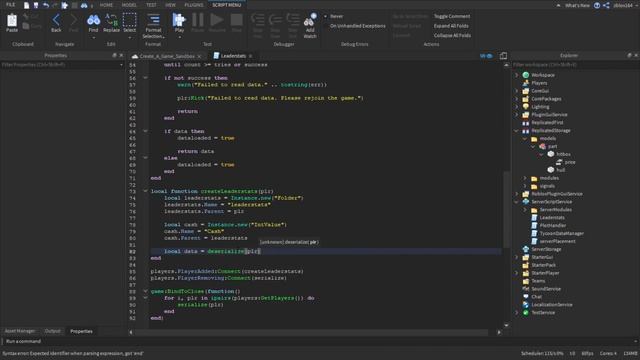Expand the Workspace node in Explorer
This screenshot has width=640, height=360.
click(517, 75)
